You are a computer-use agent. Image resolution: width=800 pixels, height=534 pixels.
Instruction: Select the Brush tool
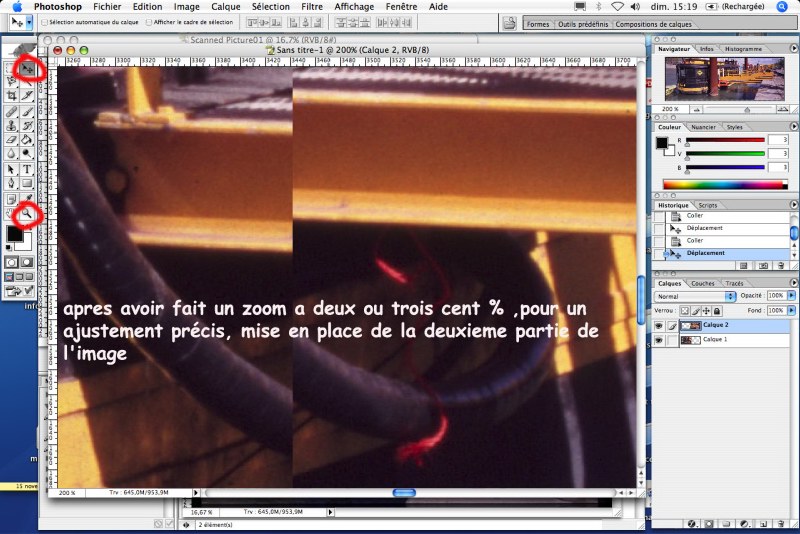pyautogui.click(x=27, y=112)
